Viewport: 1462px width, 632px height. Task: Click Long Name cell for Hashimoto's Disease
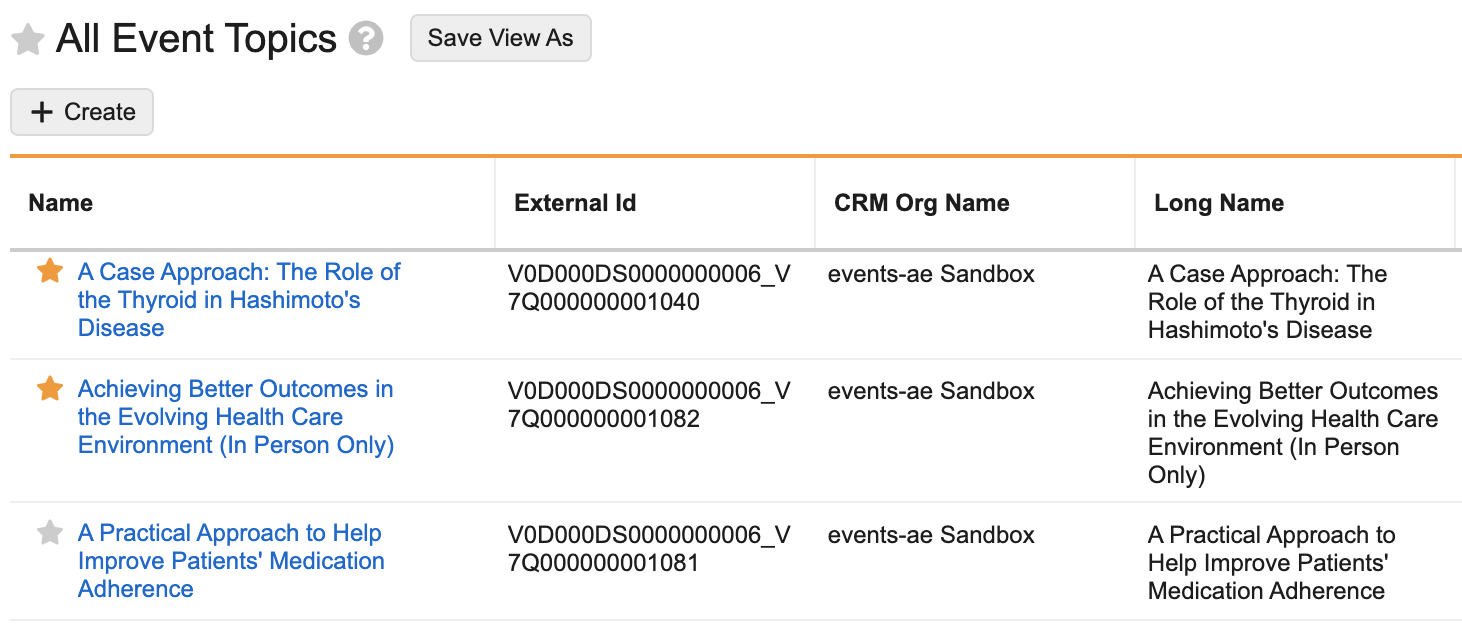click(1267, 302)
